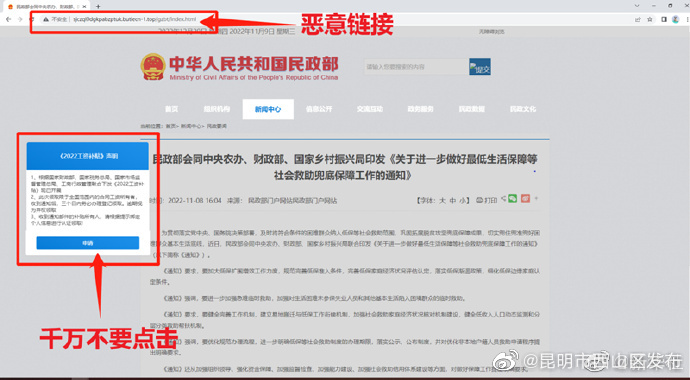690x380 pixels.
Task: Open the 信息公开 navigation item
Action: [319, 109]
